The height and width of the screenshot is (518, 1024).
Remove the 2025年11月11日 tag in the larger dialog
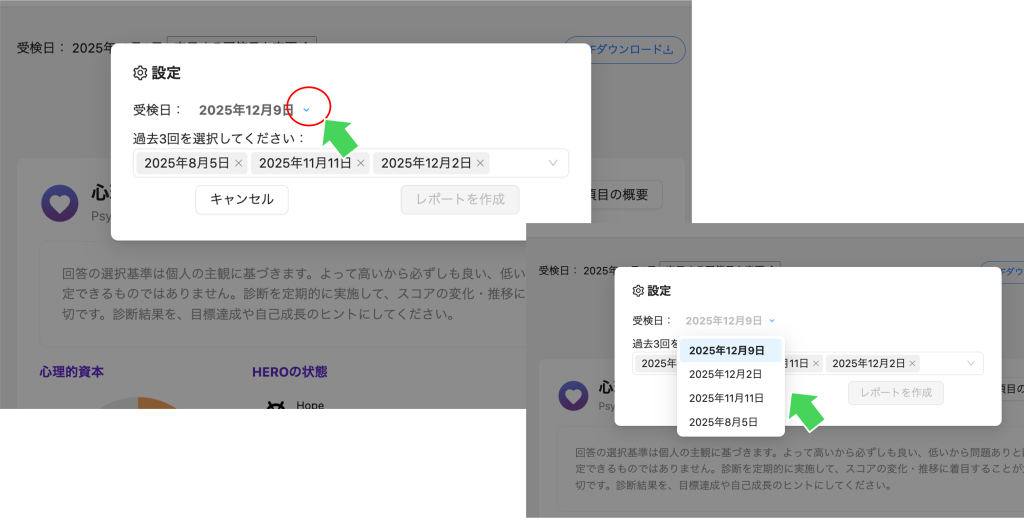(x=360, y=163)
